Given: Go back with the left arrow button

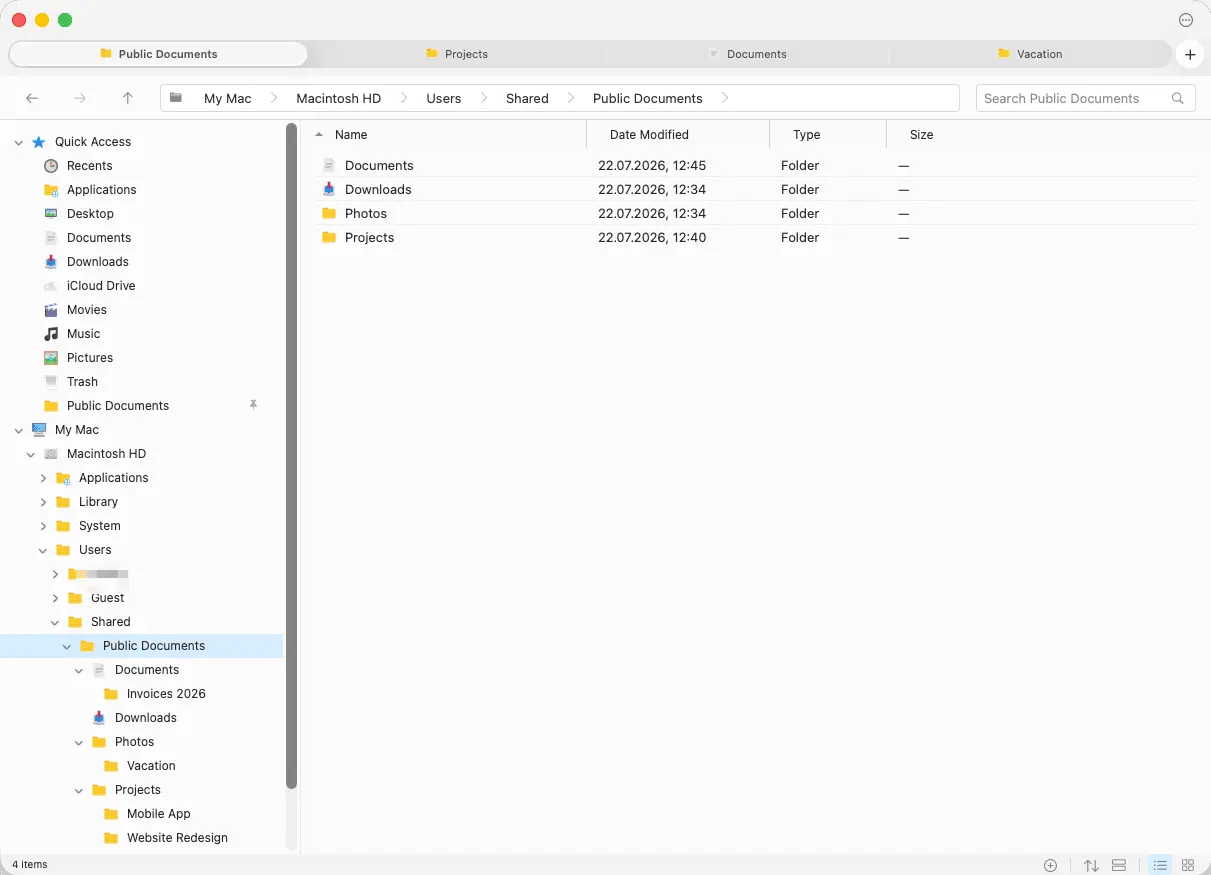Looking at the screenshot, I should (x=32, y=98).
